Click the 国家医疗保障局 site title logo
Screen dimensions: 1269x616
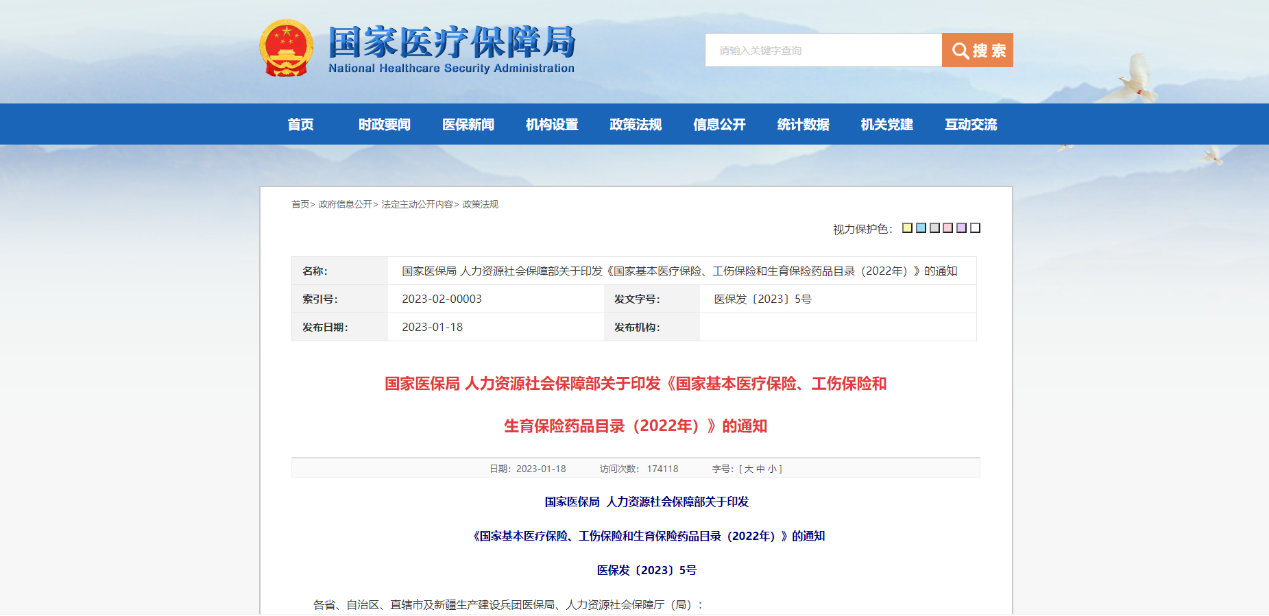pos(452,49)
